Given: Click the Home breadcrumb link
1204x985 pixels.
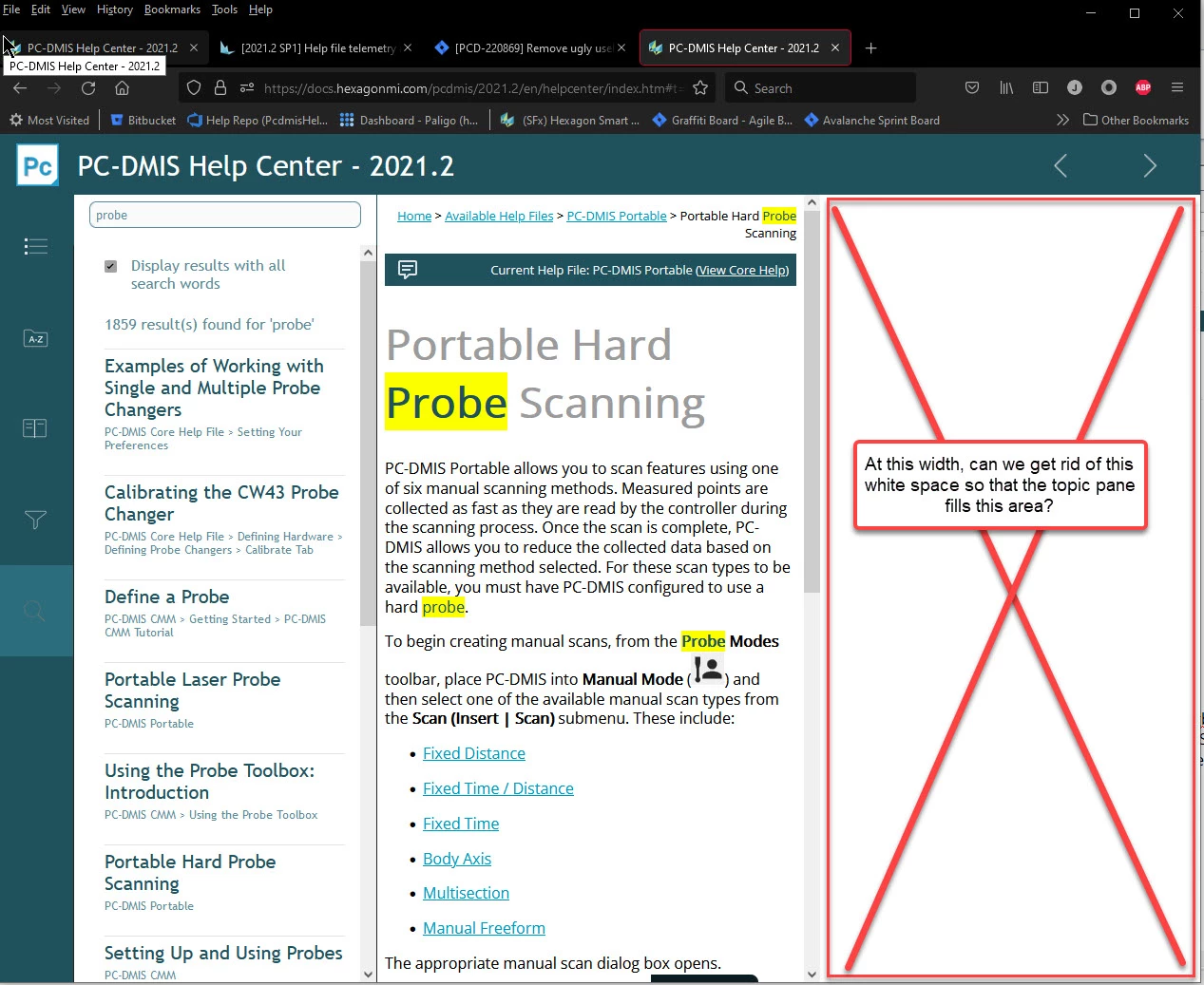Looking at the screenshot, I should (414, 216).
